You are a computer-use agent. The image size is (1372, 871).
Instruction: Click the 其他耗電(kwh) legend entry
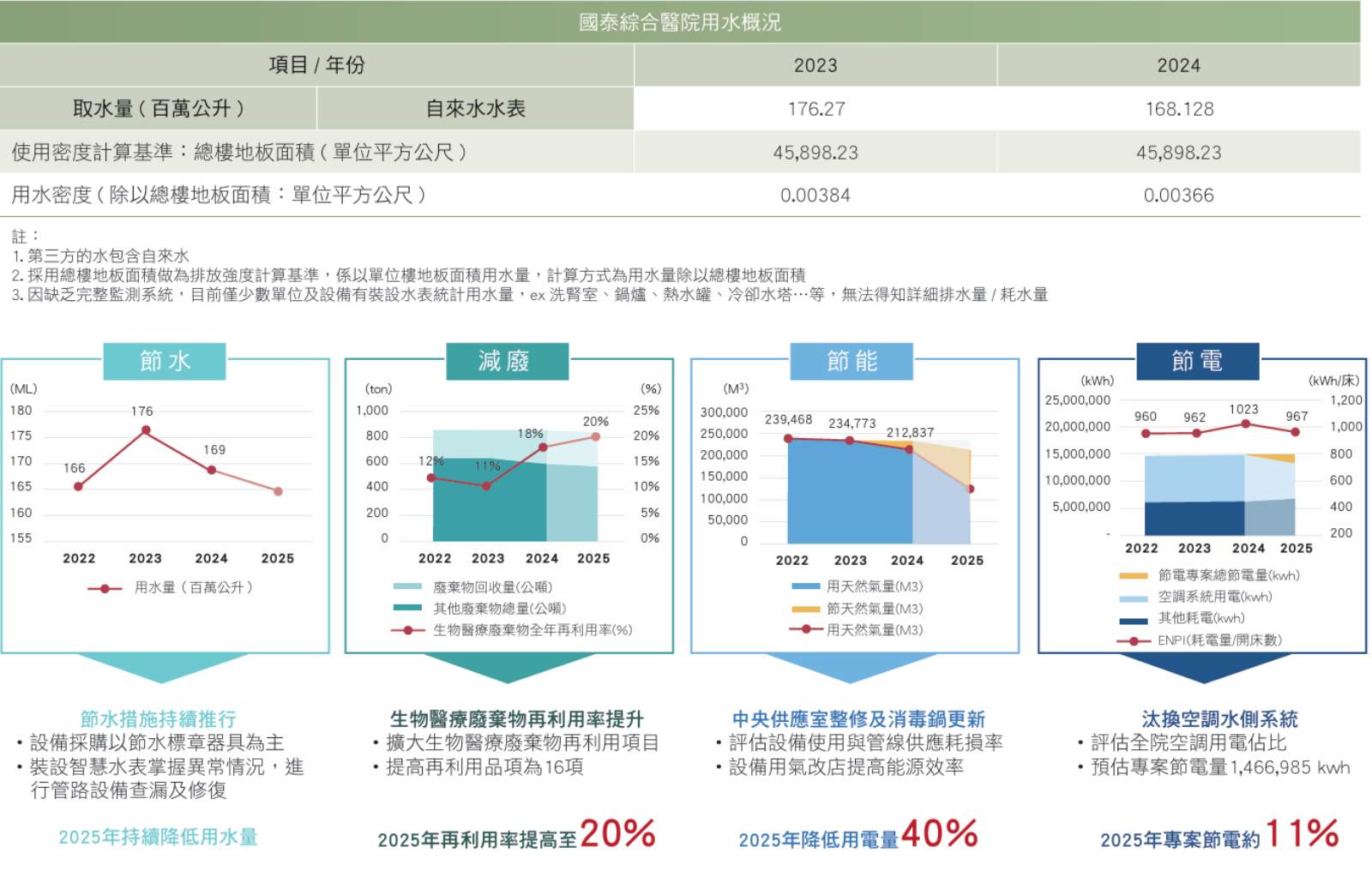click(1182, 618)
